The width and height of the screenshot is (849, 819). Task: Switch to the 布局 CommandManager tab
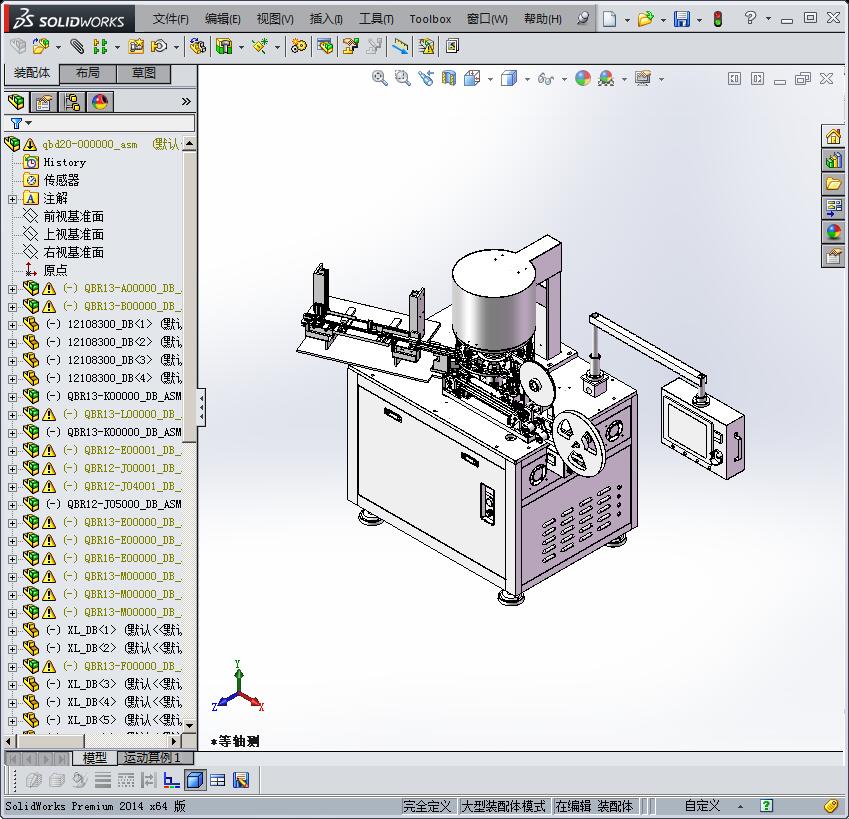coord(89,73)
